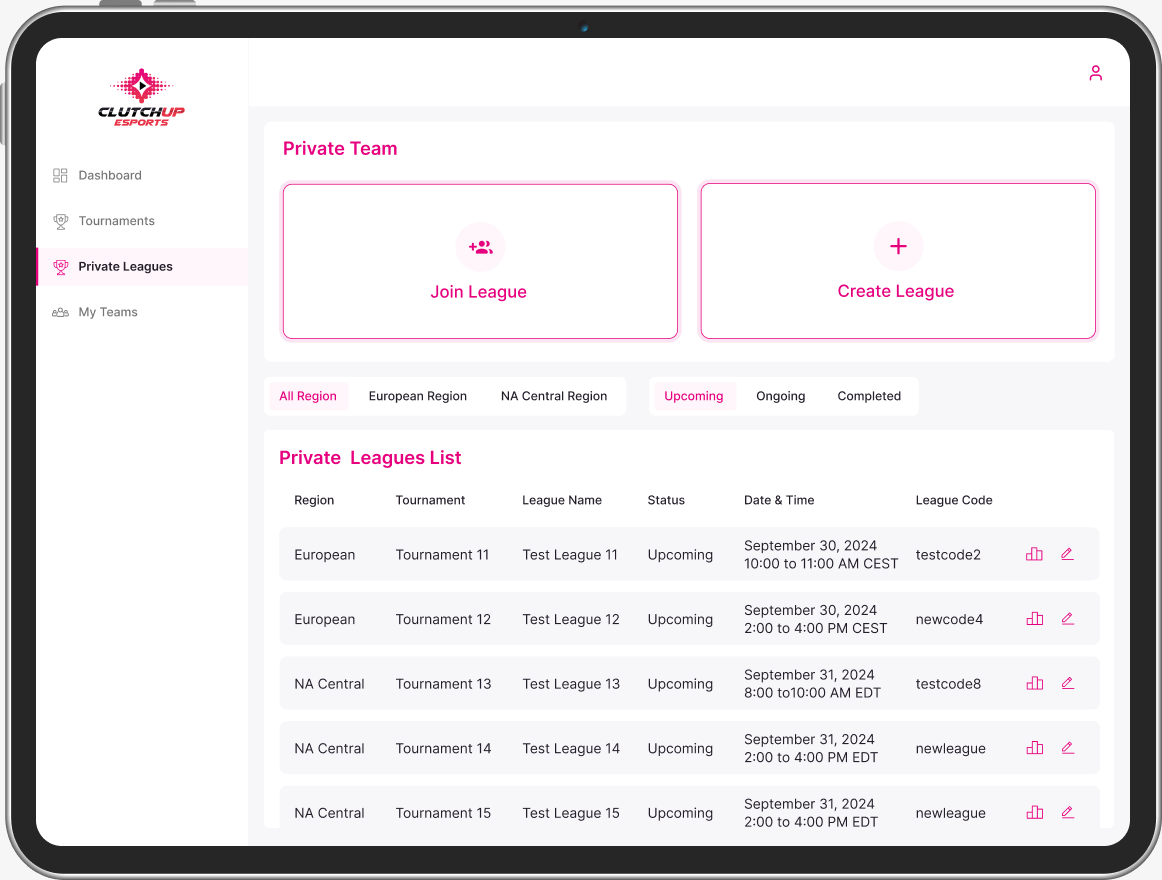Edit Test League 13
1162x880 pixels.
1067,683
